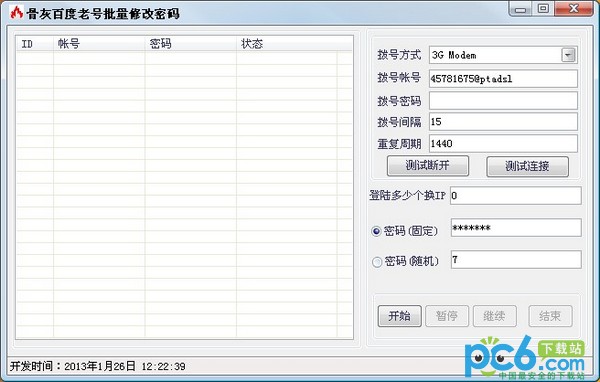600x382 pixels.
Task: Click the random password length field showing 7
Action: pyautogui.click(x=516, y=260)
